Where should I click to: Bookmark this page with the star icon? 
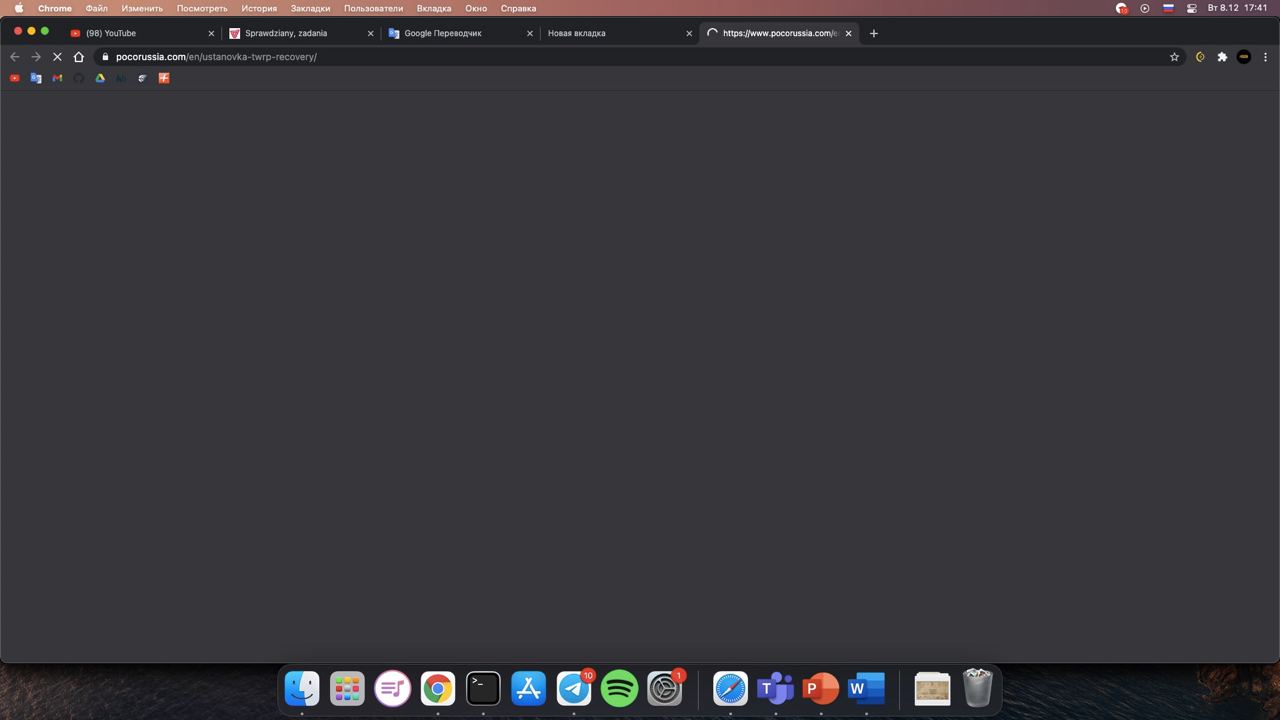[x=1174, y=57]
